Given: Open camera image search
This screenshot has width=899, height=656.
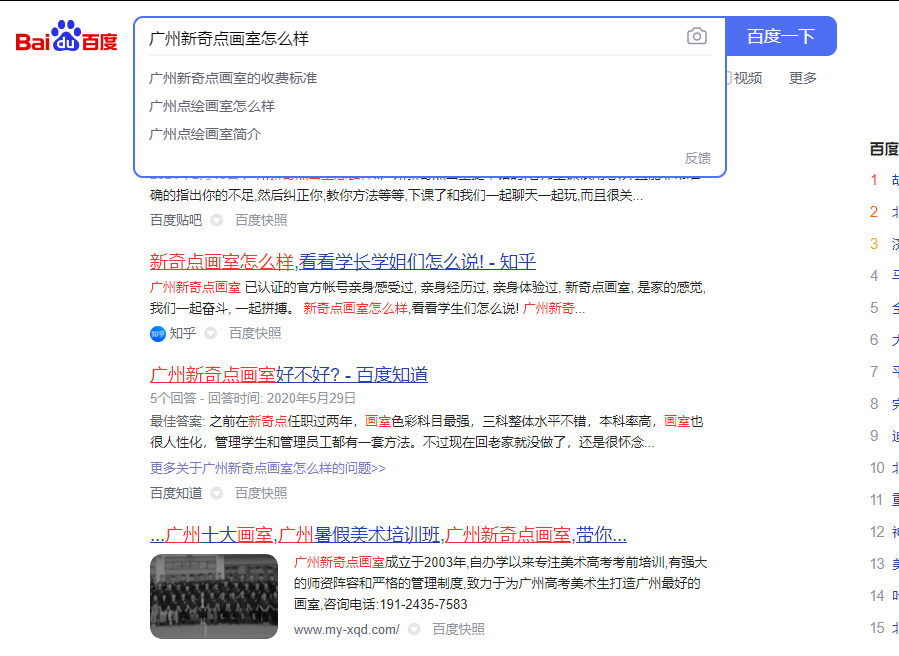Looking at the screenshot, I should pyautogui.click(x=697, y=36).
